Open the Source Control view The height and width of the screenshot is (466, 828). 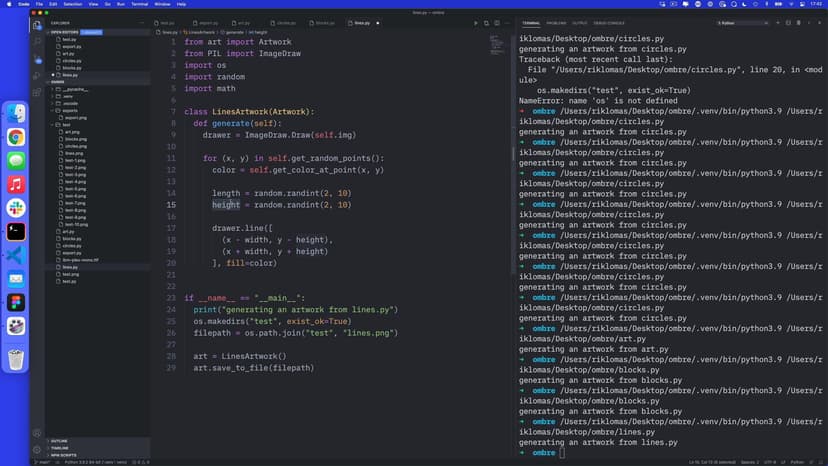pos(37,57)
